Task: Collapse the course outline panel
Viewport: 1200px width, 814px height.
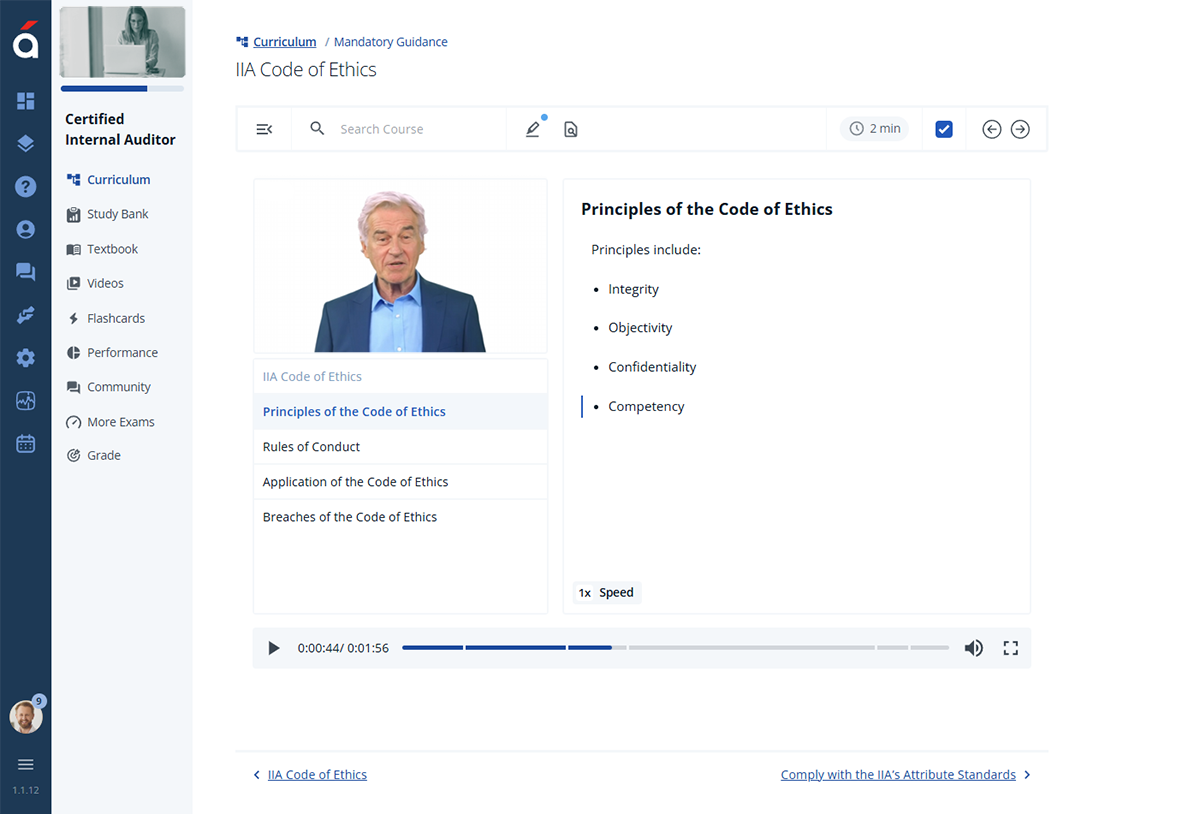Action: point(264,129)
